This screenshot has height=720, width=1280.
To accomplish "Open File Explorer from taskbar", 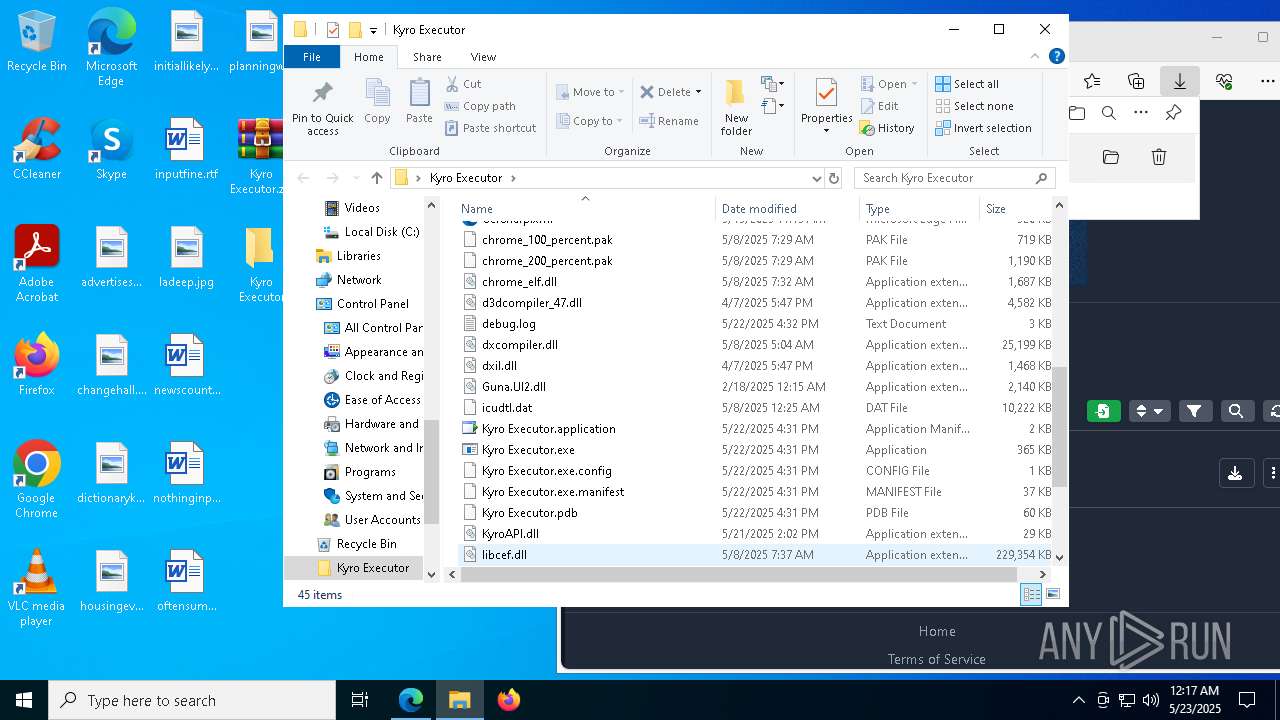I will (460, 700).
